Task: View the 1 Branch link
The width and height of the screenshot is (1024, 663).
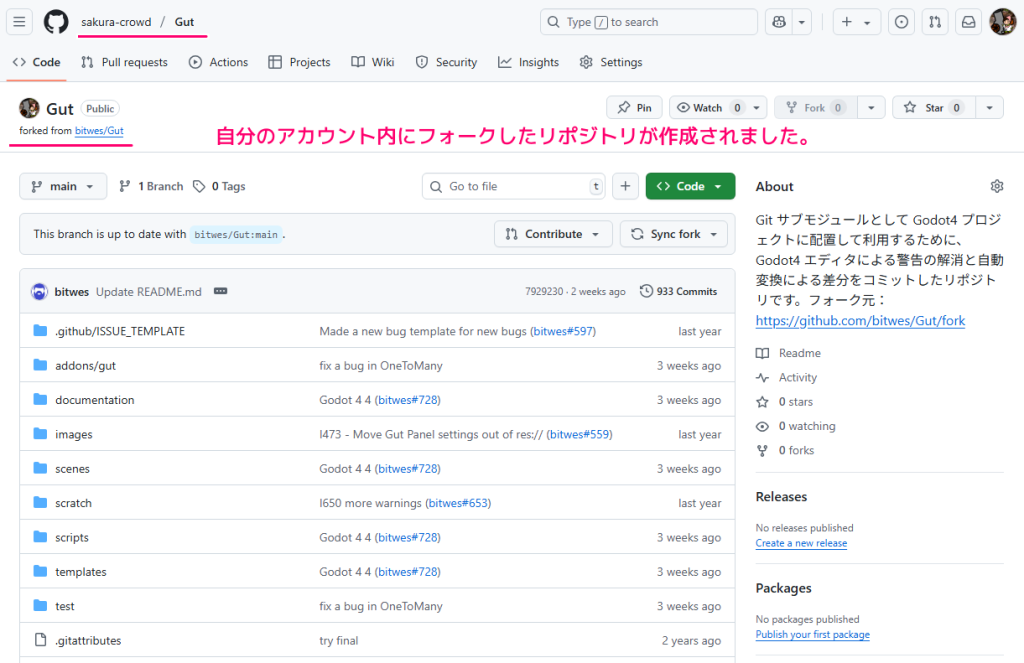Action: tap(152, 186)
